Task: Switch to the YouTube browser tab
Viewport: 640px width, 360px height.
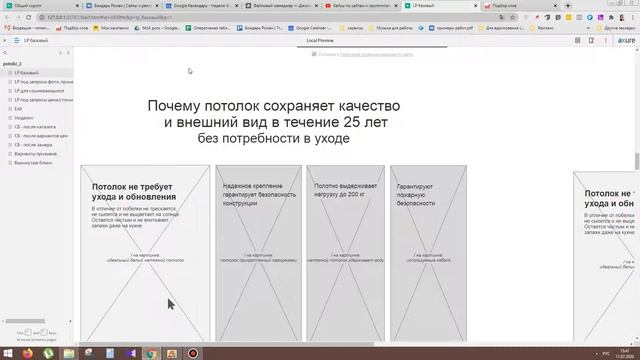Action: click(x=360, y=6)
